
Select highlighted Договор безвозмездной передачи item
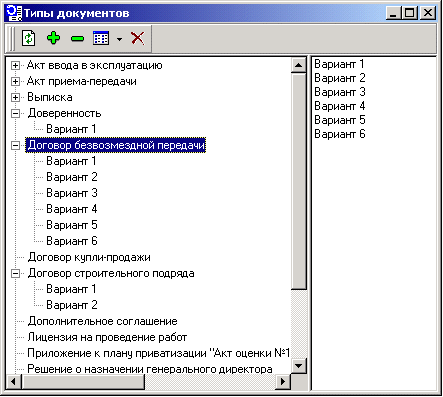point(116,145)
